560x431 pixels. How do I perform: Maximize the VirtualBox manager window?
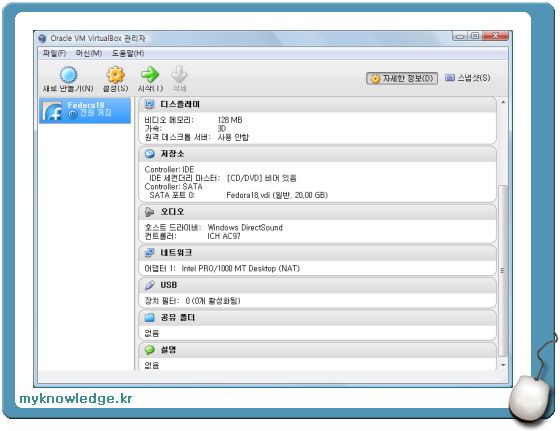coord(475,36)
